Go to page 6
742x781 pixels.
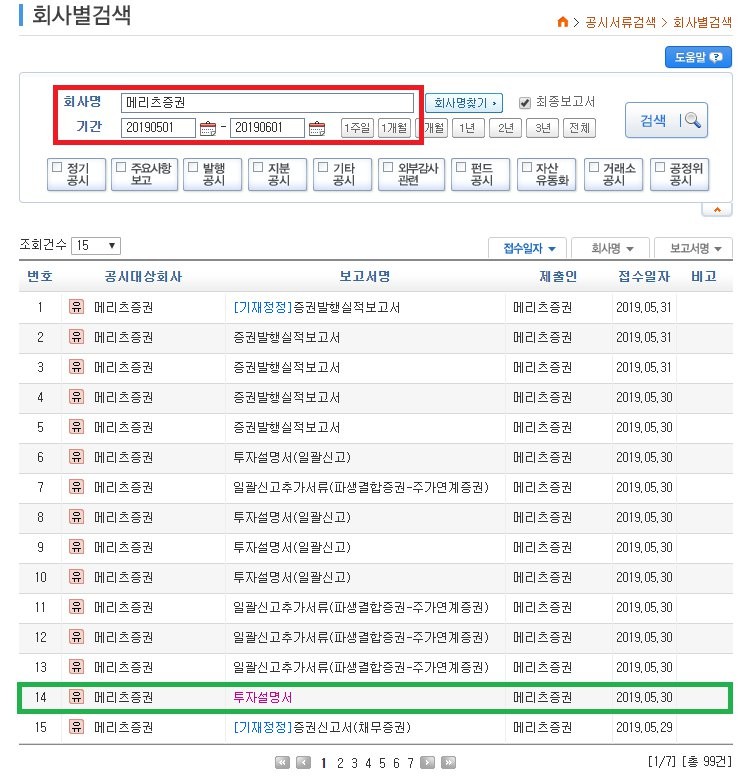click(396, 763)
